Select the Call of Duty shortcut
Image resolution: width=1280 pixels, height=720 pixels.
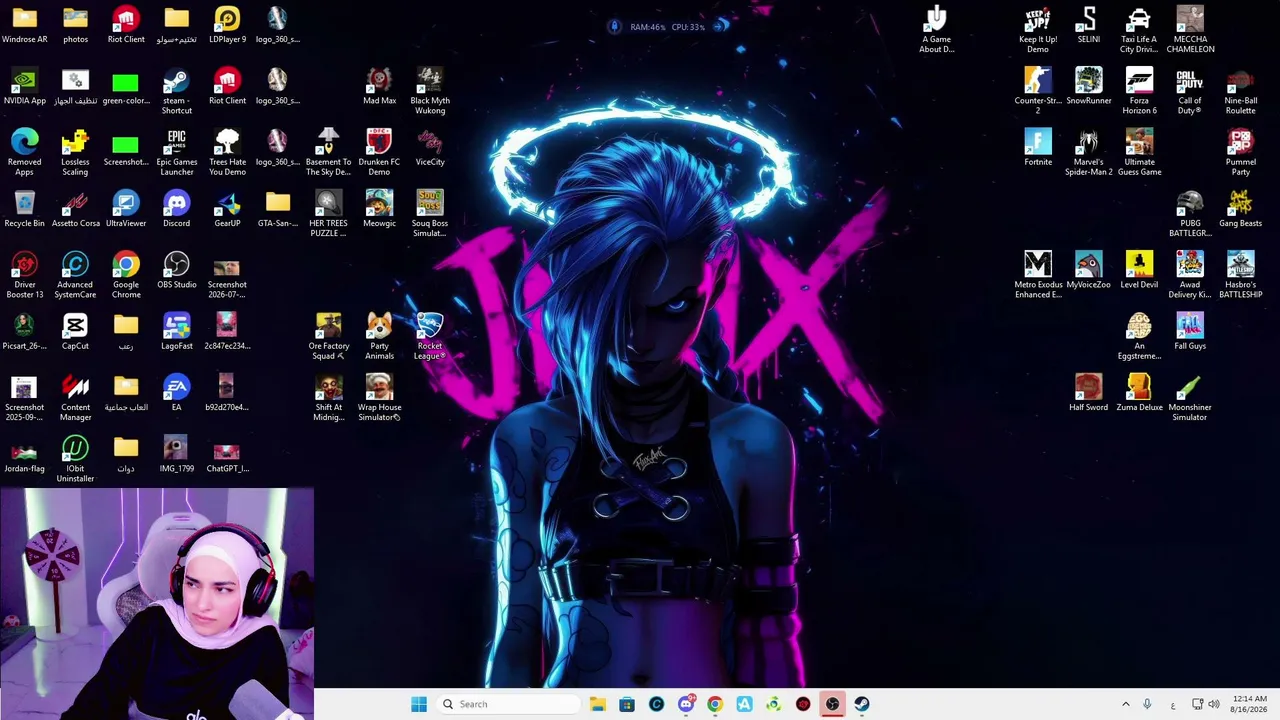tap(1190, 92)
